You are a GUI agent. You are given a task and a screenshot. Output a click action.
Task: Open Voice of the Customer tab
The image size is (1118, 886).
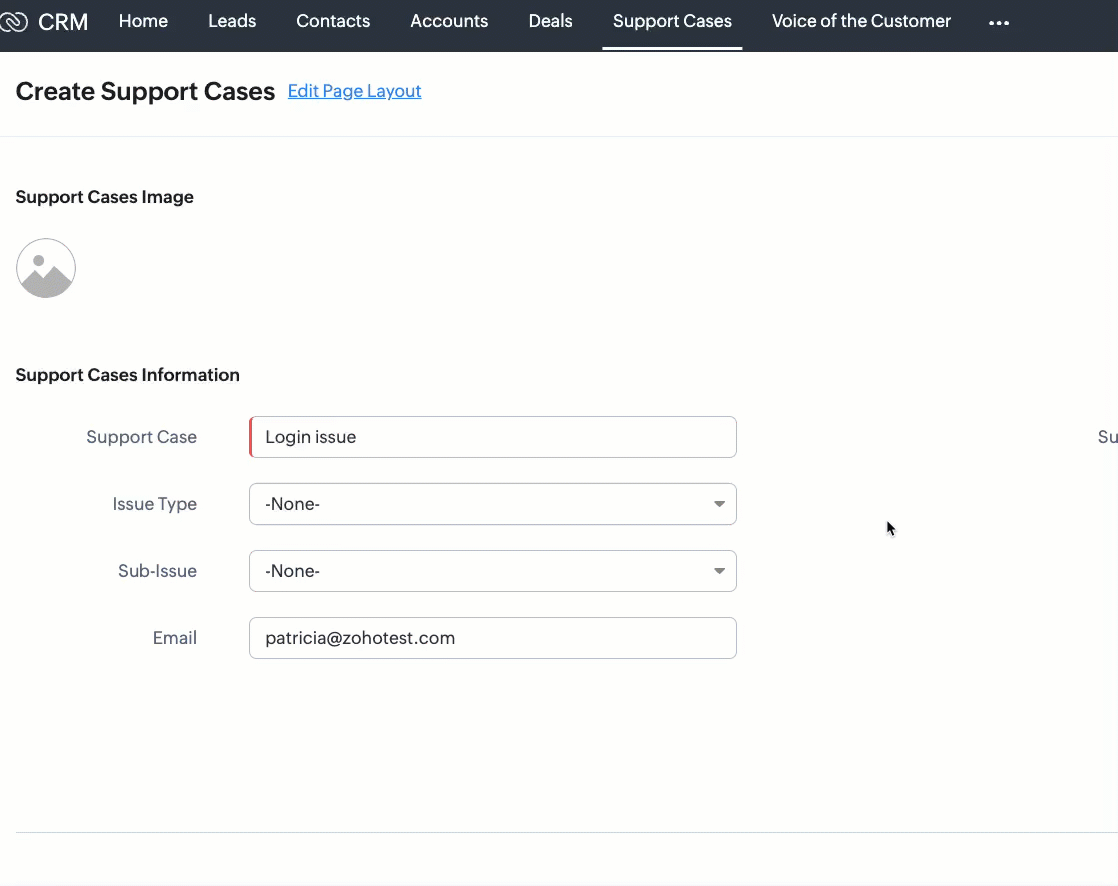[x=861, y=21]
